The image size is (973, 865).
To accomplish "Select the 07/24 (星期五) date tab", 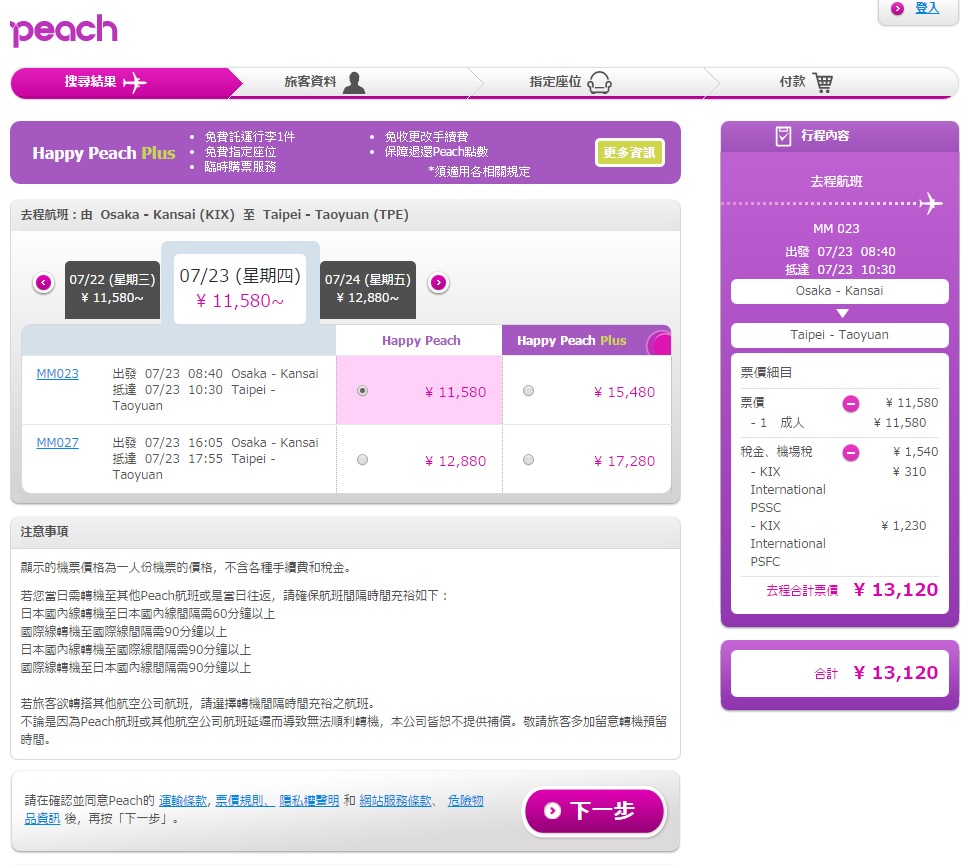I will coord(368,289).
